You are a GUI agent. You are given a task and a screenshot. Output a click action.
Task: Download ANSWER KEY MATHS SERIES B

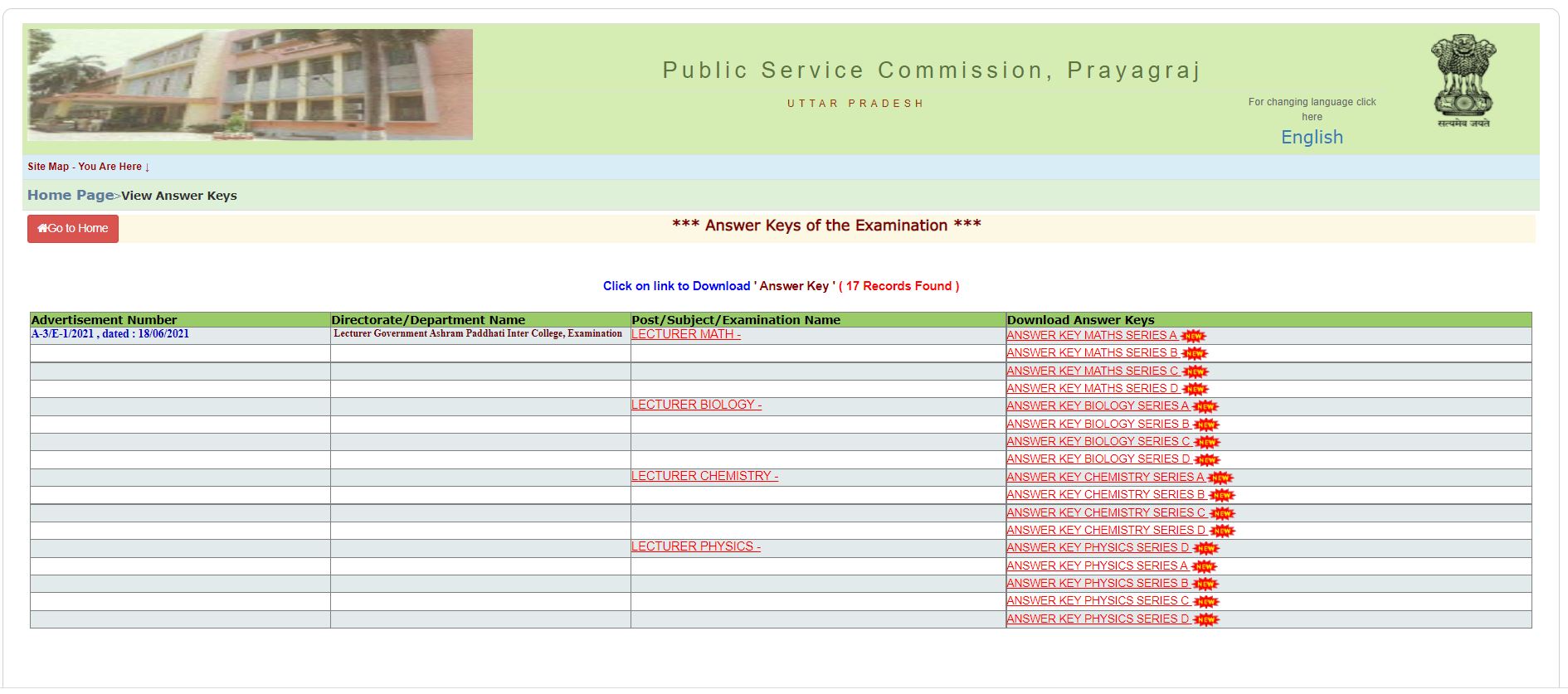[x=1093, y=352]
